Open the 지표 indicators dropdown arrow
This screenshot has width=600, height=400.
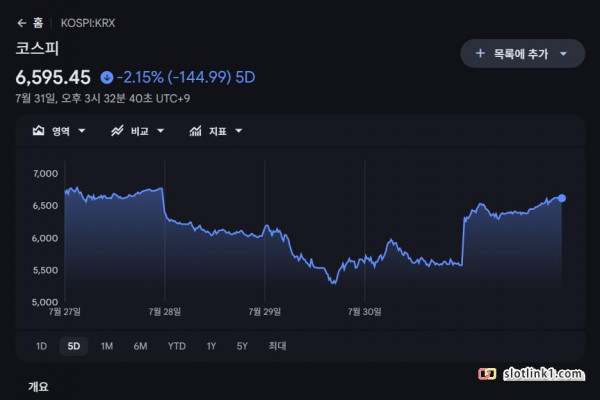(x=238, y=131)
